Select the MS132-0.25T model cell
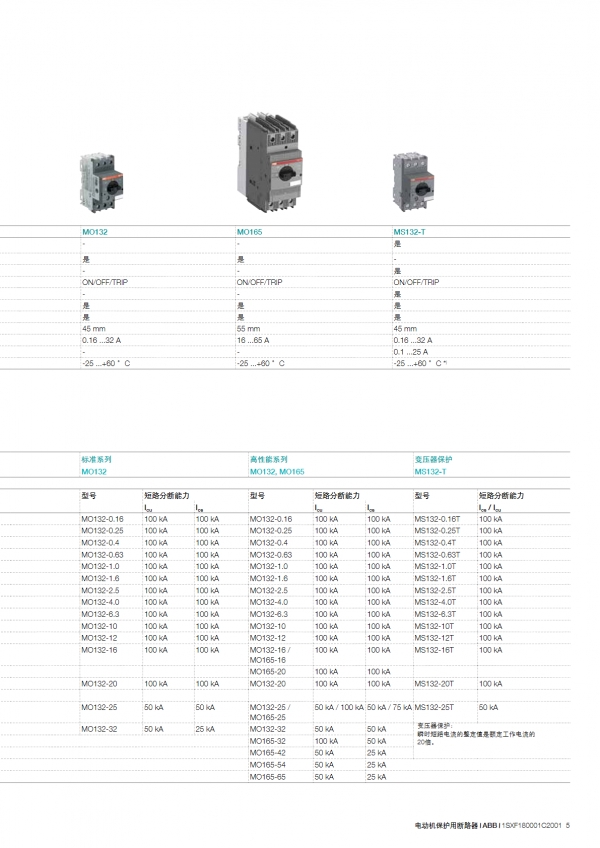Screen dimensions: 600x848 [437, 531]
